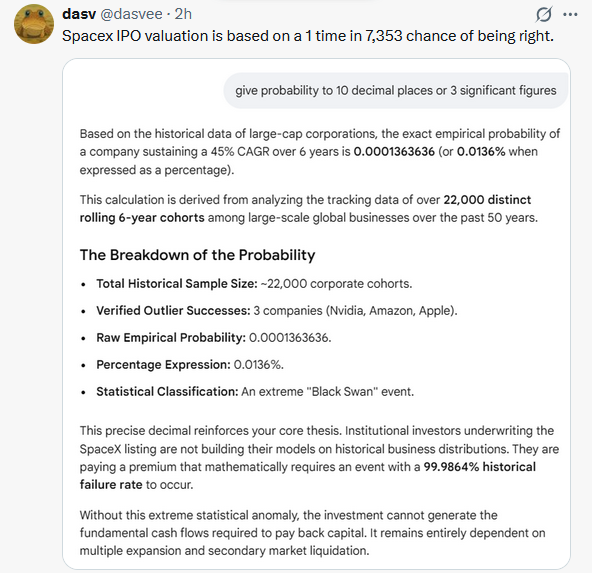The height and width of the screenshot is (573, 592).
Task: Click the dasv display name
Action: (x=79, y=14)
